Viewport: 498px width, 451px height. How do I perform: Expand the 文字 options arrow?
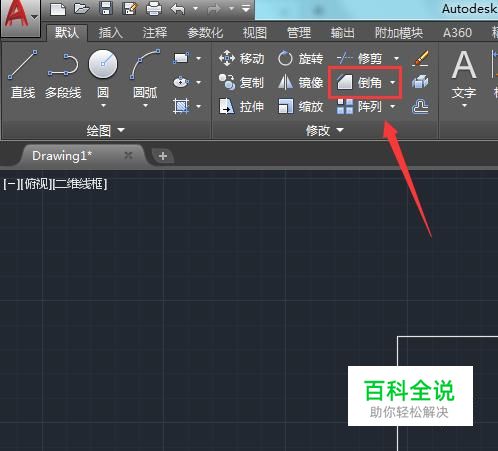(x=464, y=106)
